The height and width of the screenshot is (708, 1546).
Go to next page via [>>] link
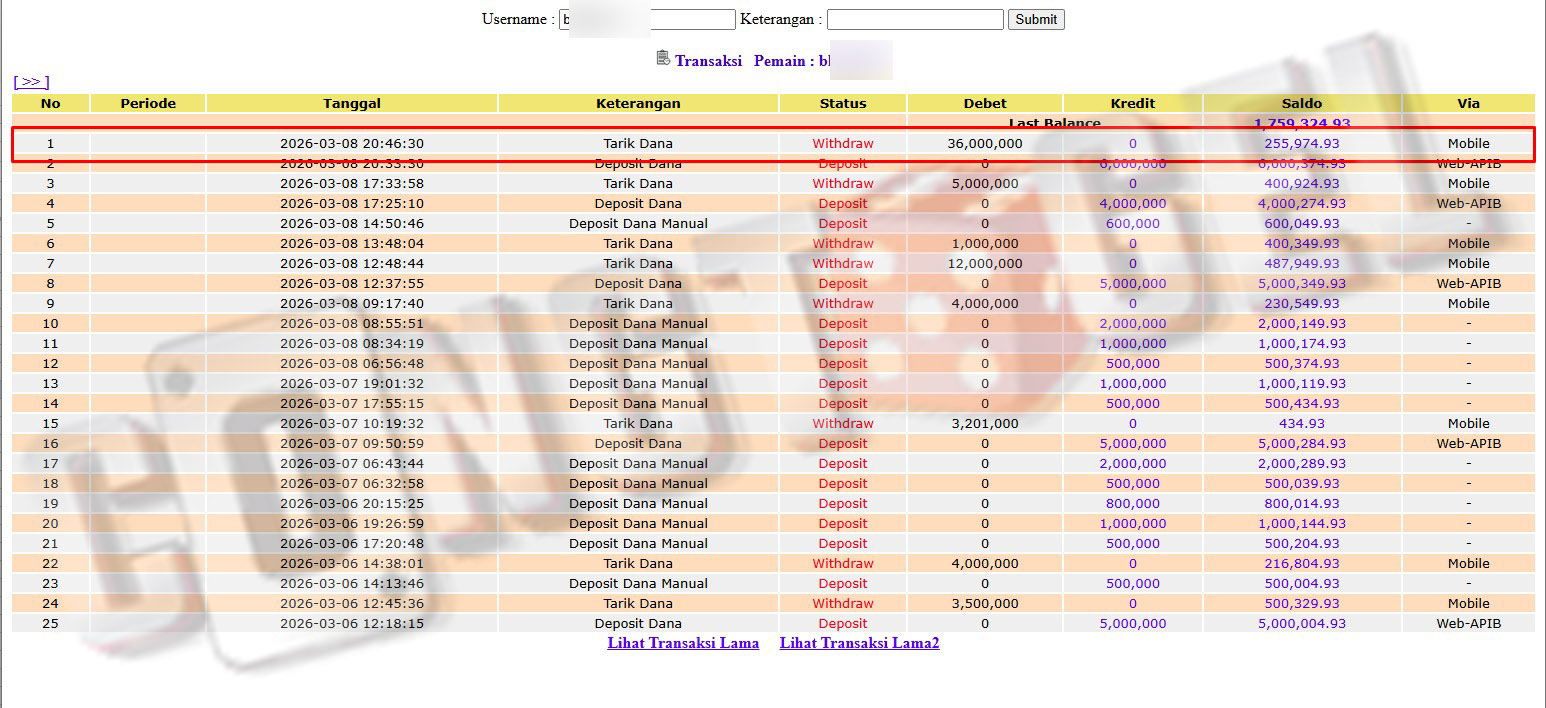click(31, 82)
